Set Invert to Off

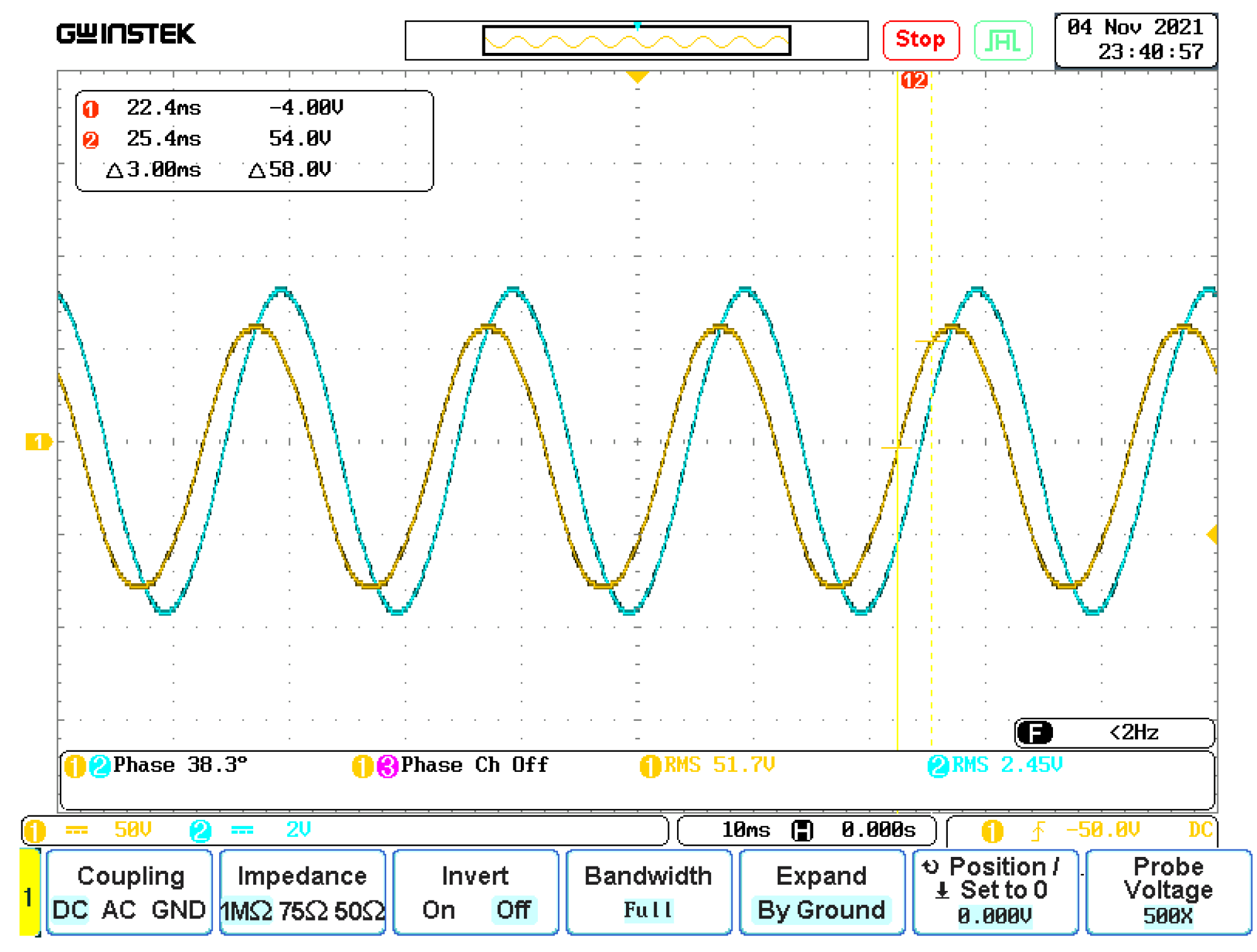pyautogui.click(x=513, y=910)
